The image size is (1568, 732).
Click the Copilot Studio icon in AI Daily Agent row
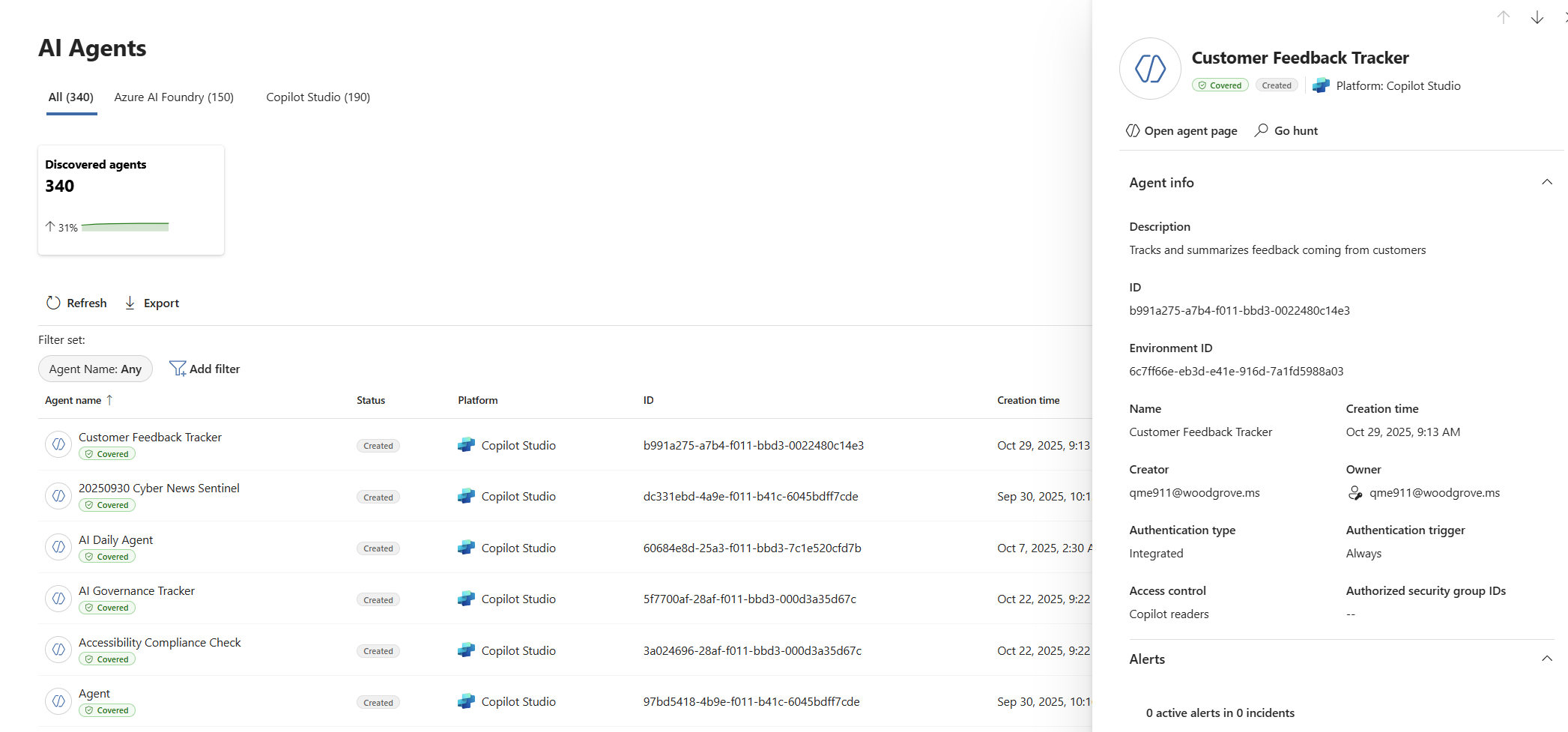(466, 548)
